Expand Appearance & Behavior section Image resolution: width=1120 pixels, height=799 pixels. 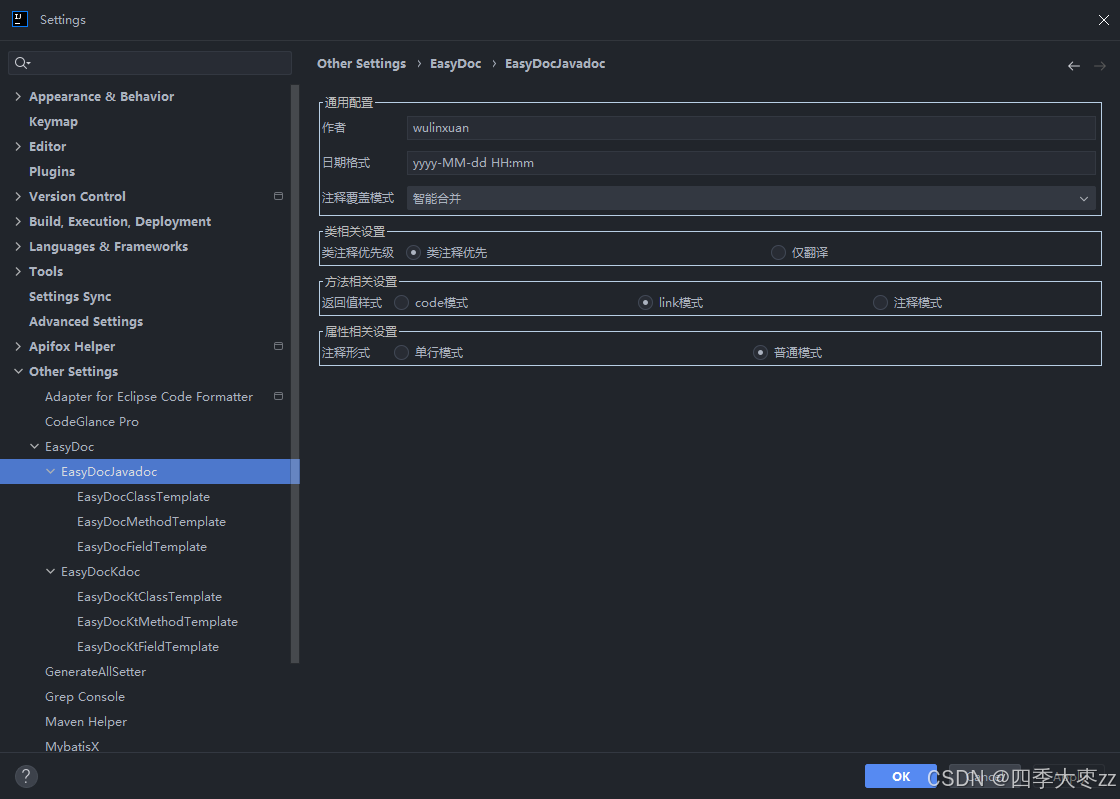18,96
